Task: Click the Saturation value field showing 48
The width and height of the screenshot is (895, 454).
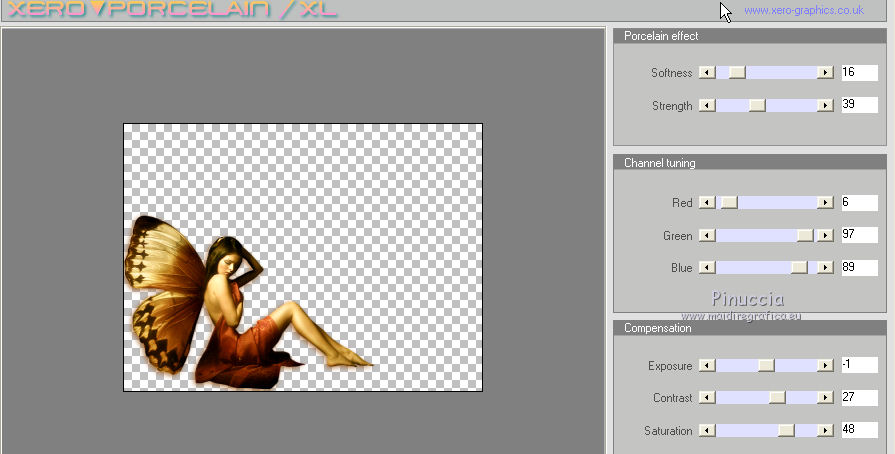Action: [860, 429]
